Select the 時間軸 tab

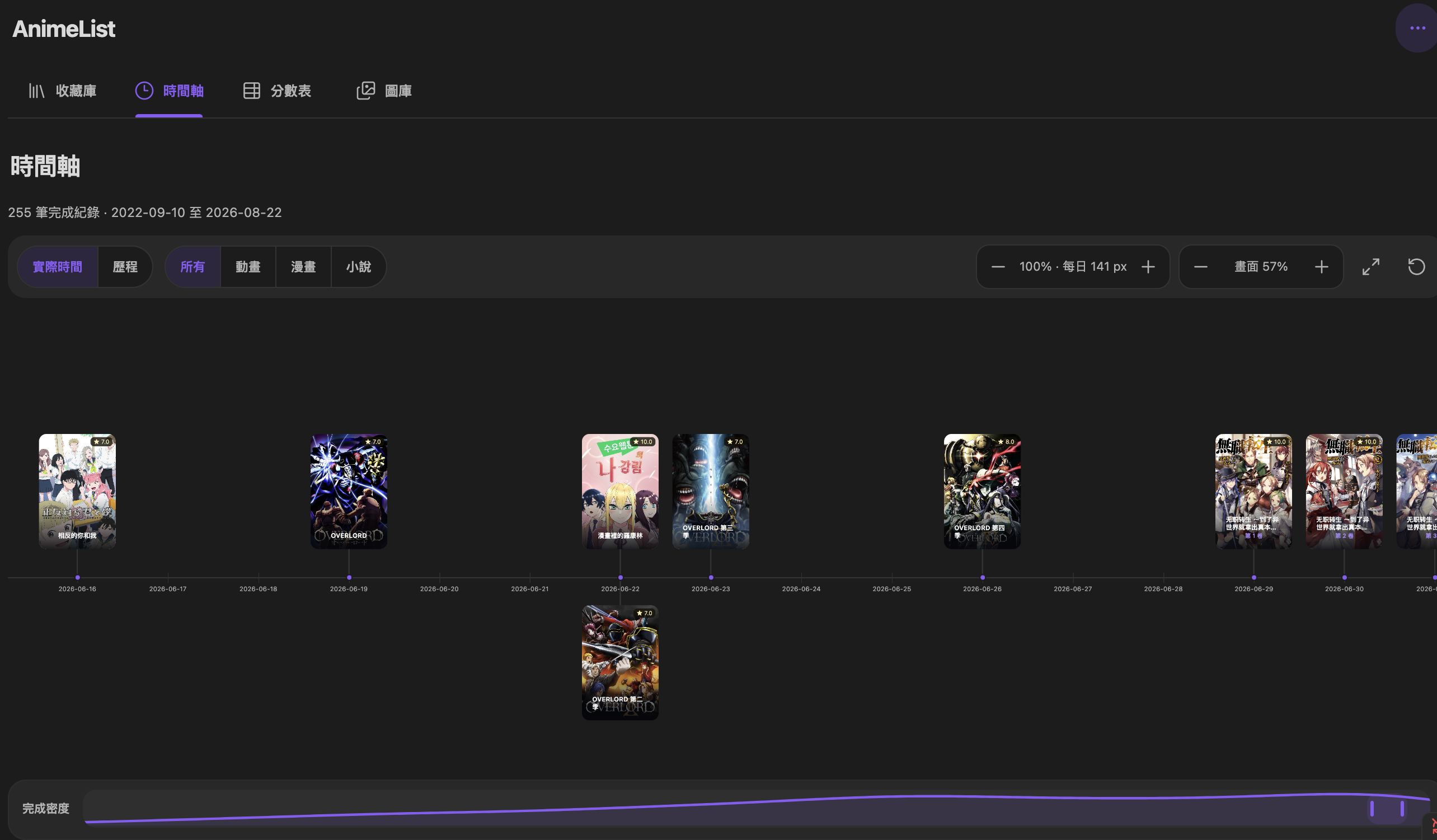click(170, 91)
